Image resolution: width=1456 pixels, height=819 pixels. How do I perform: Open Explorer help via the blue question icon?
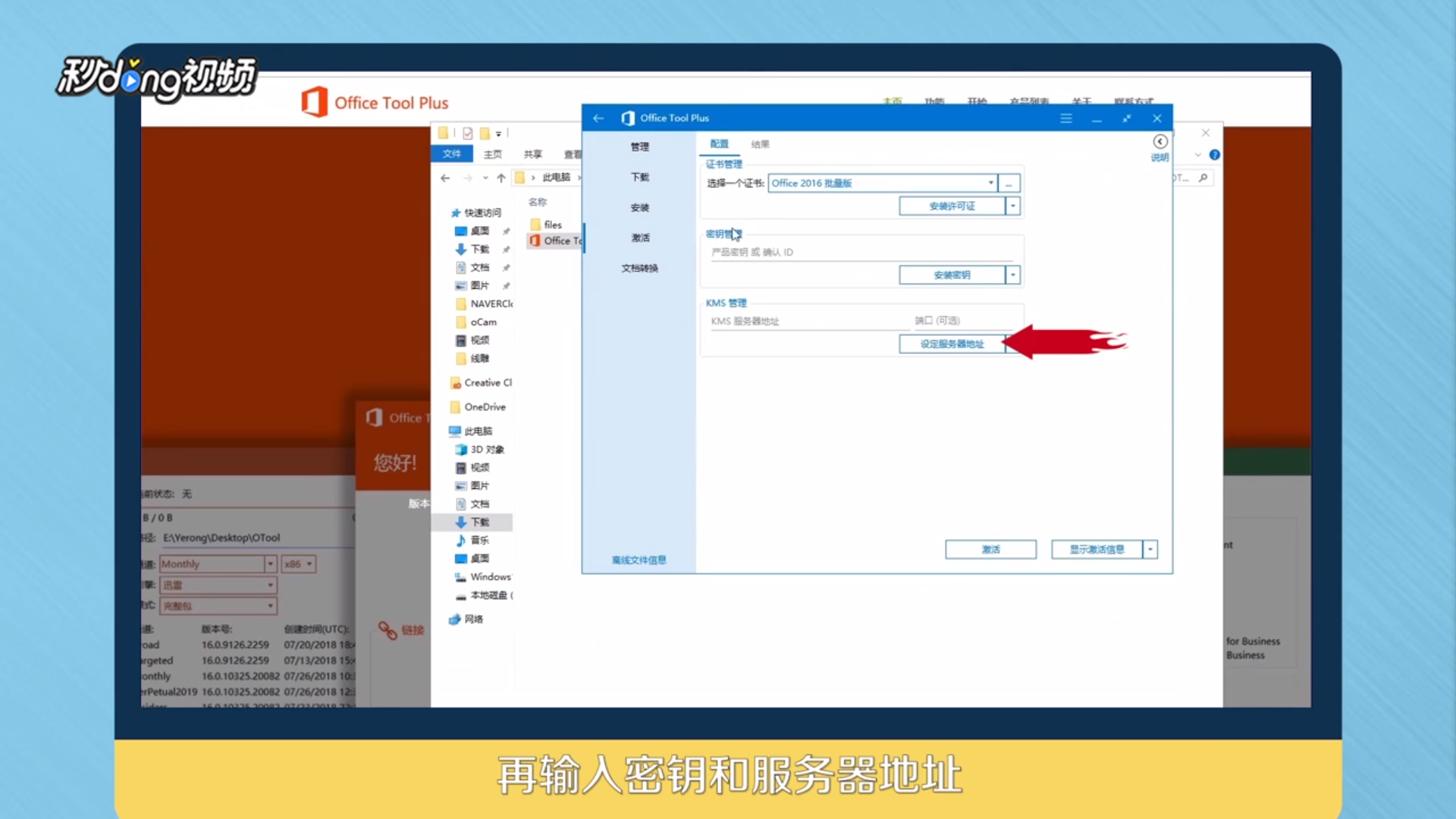[1215, 155]
